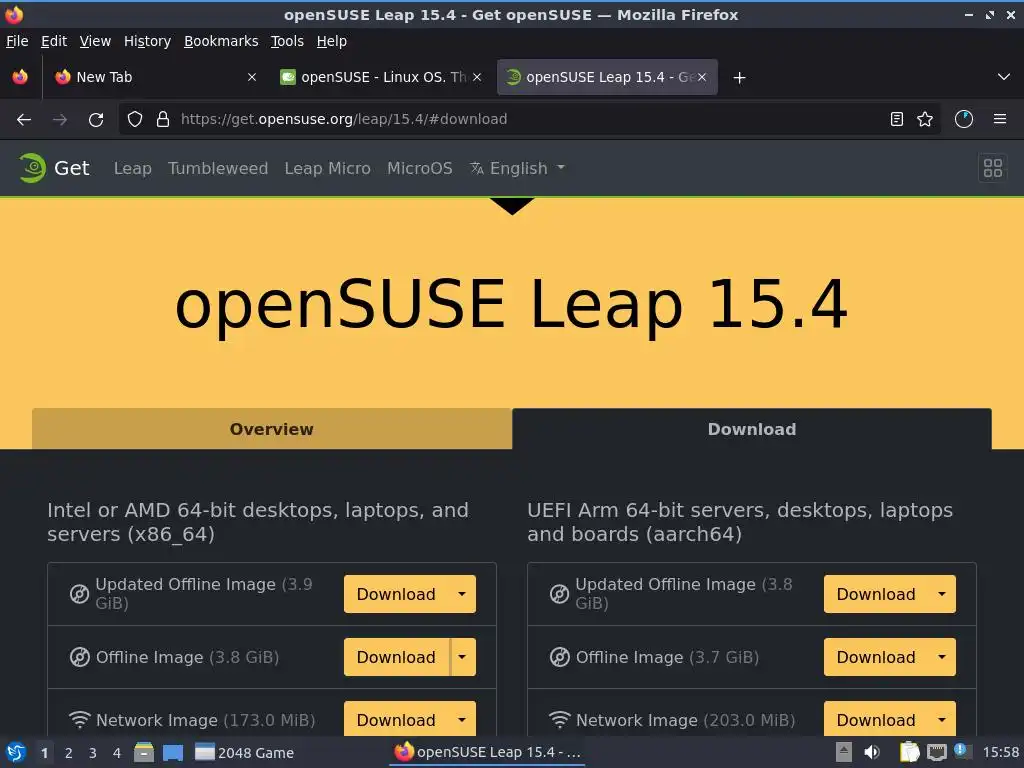
Task: Download x86_64 Updated Offline Image 3.9 GiB
Action: click(396, 594)
